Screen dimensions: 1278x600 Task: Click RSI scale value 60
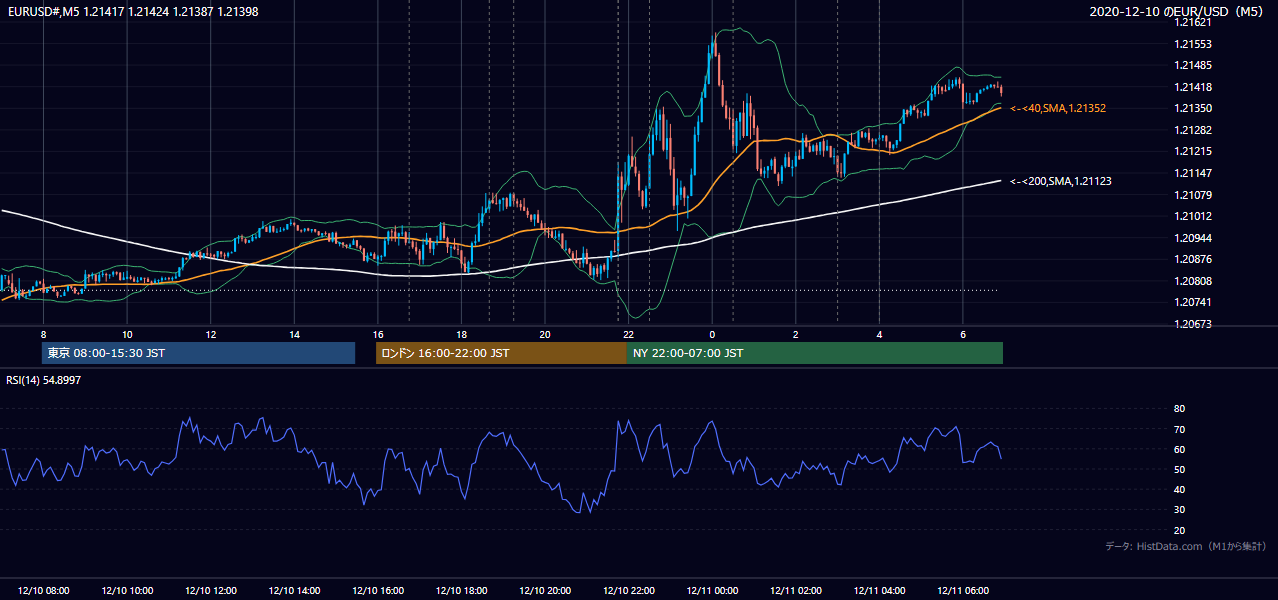tap(1179, 449)
